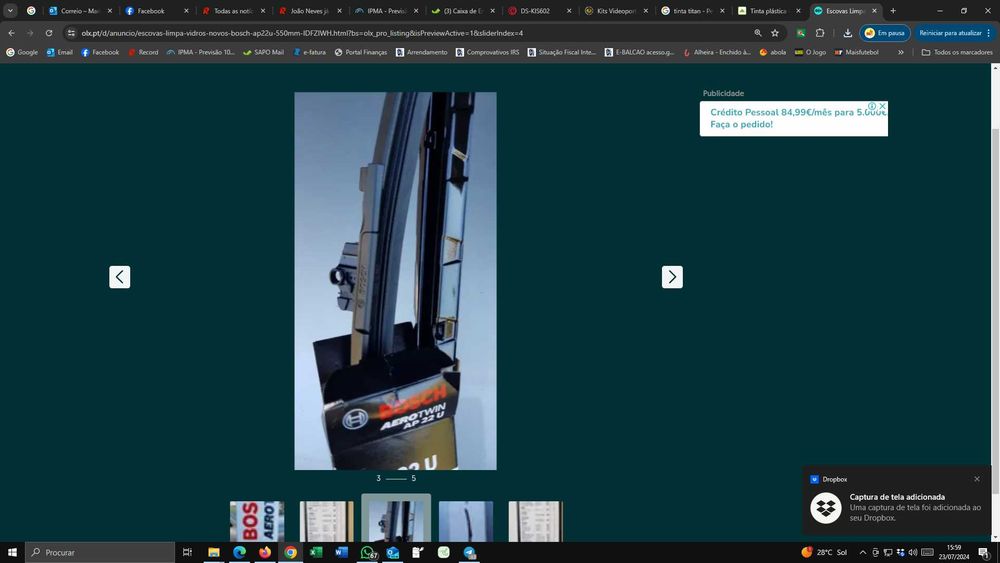The height and width of the screenshot is (563, 1000).
Task: Show the previous photo with left arrow
Action: pyautogui.click(x=119, y=277)
